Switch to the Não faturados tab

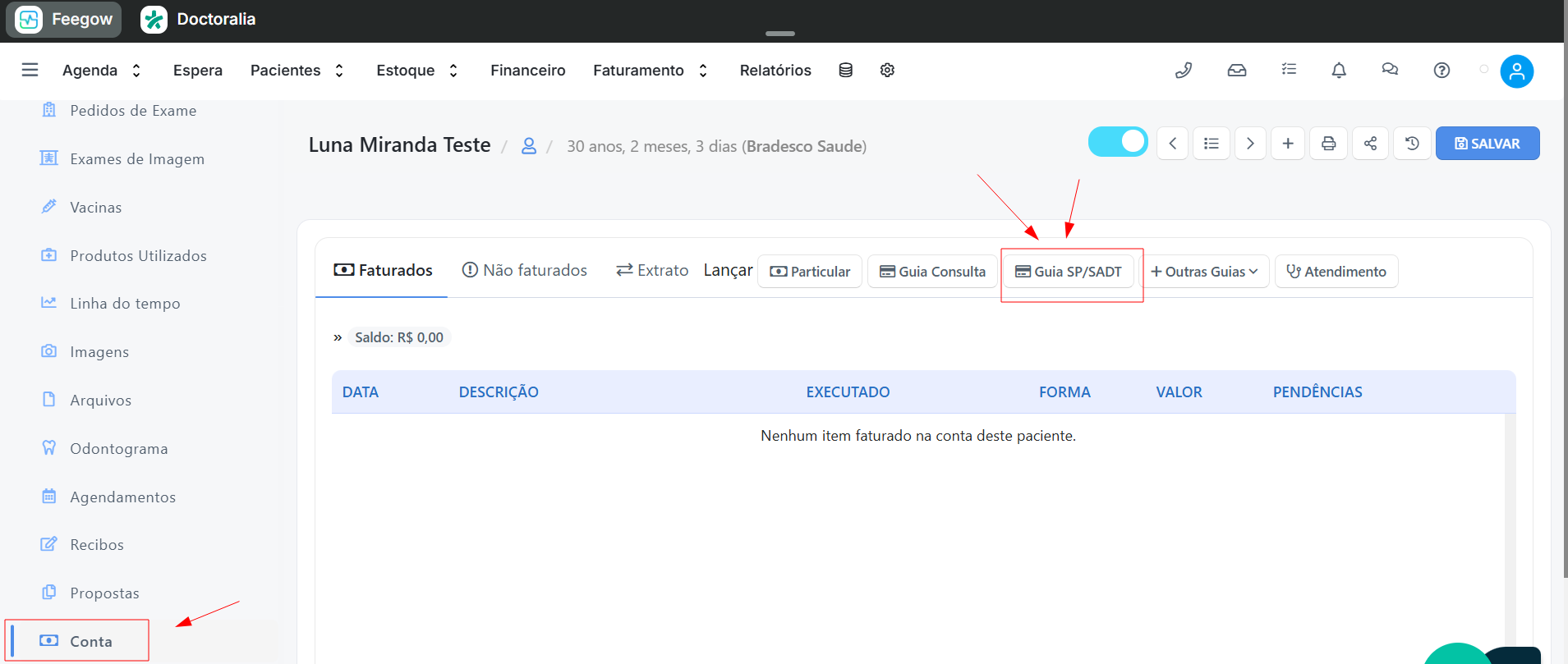524,270
